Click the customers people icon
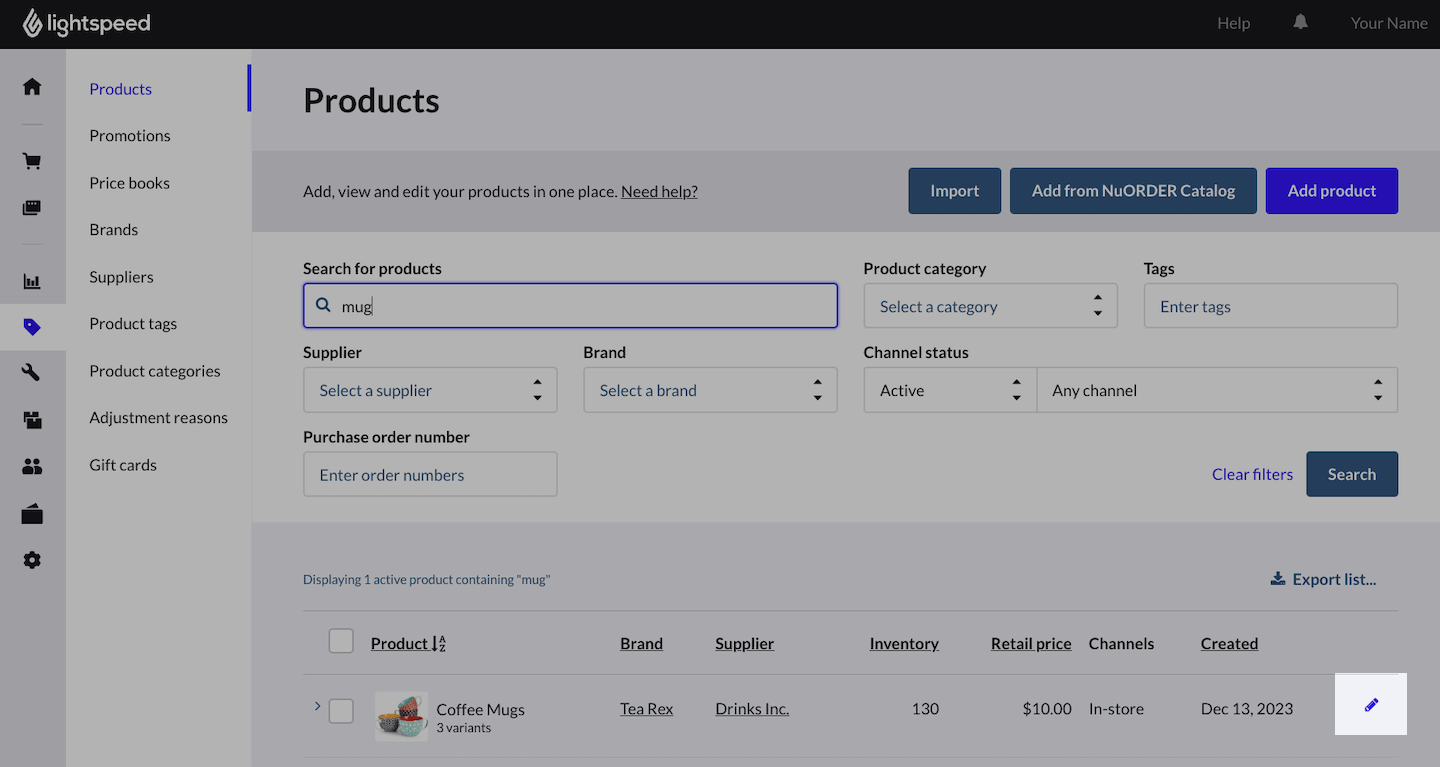The width and height of the screenshot is (1440, 767). pos(32,466)
